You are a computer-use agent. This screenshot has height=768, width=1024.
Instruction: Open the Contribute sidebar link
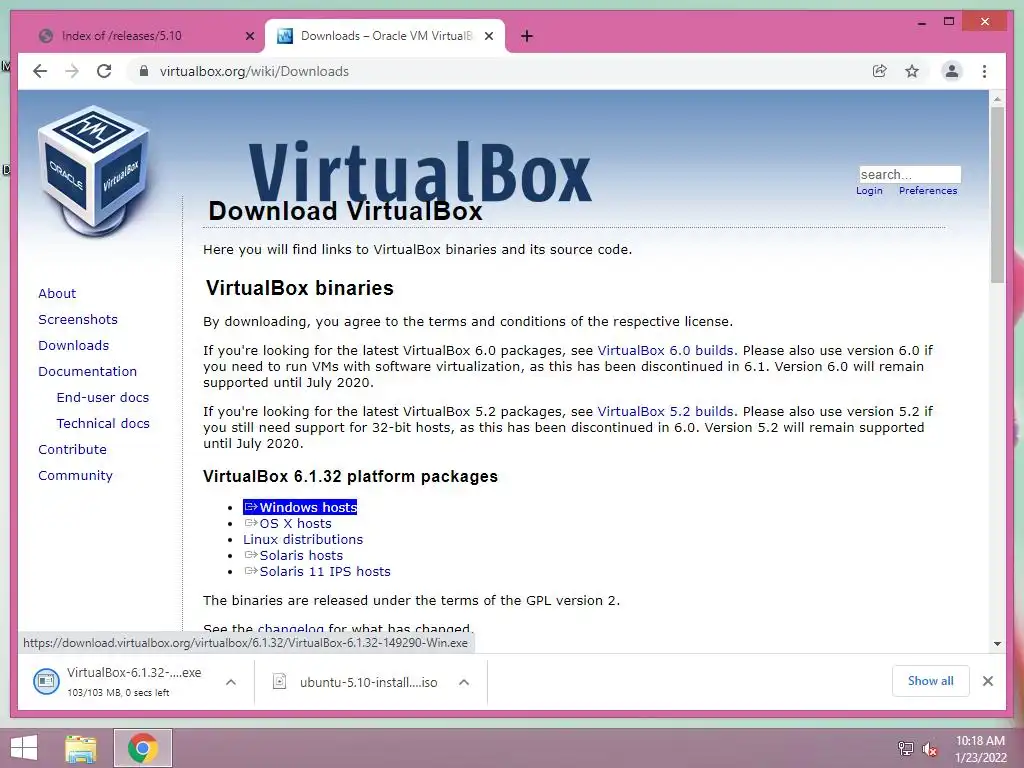pos(72,450)
